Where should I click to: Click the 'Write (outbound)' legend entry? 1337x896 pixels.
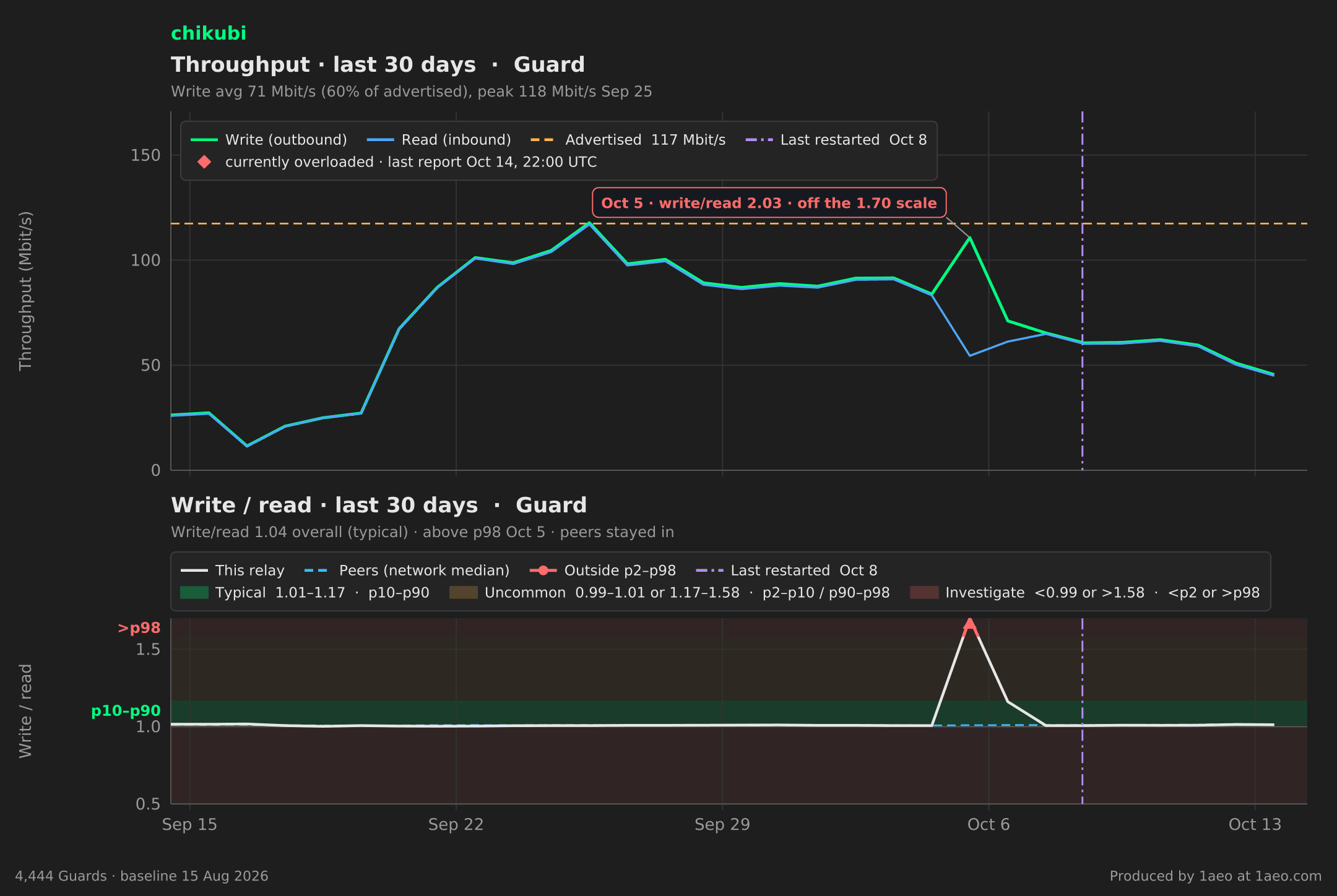click(x=269, y=140)
